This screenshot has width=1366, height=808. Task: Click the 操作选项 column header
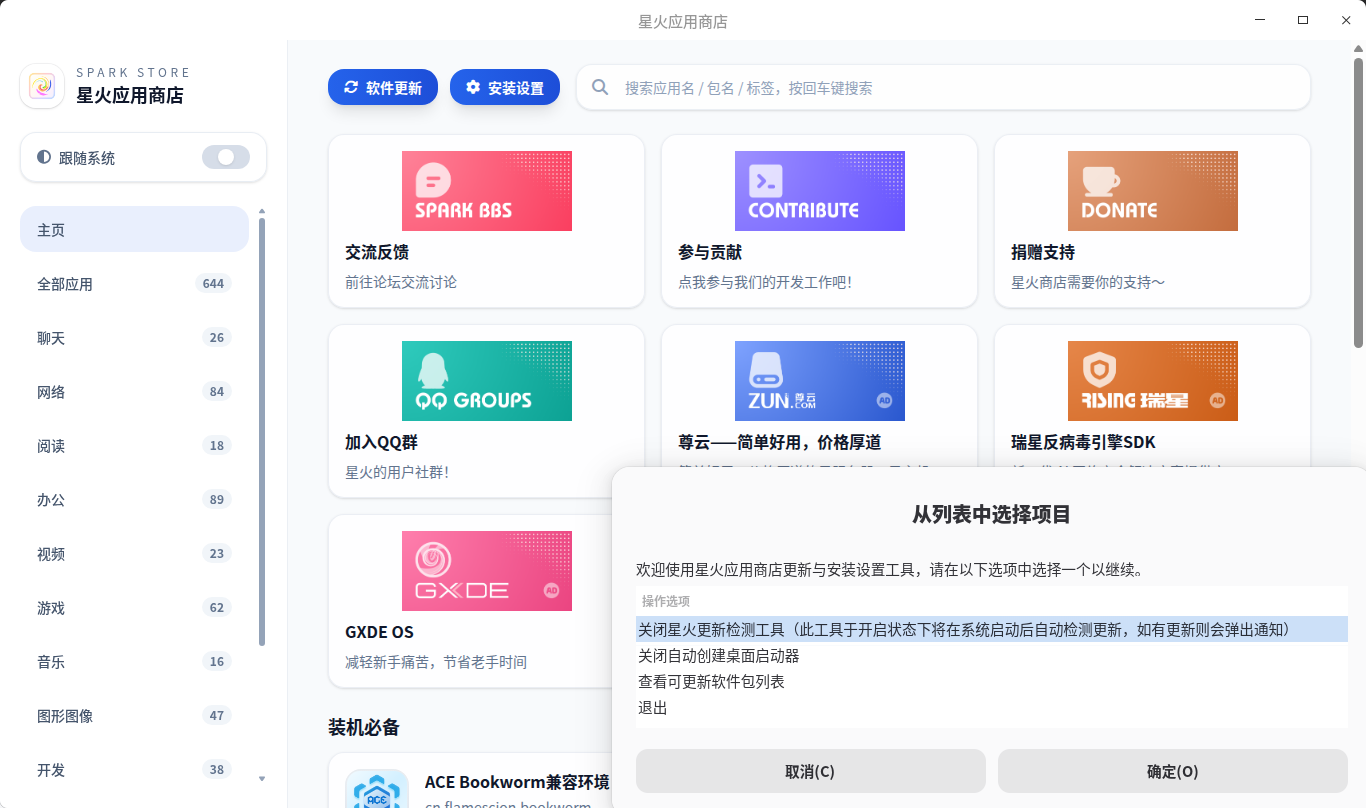666,601
